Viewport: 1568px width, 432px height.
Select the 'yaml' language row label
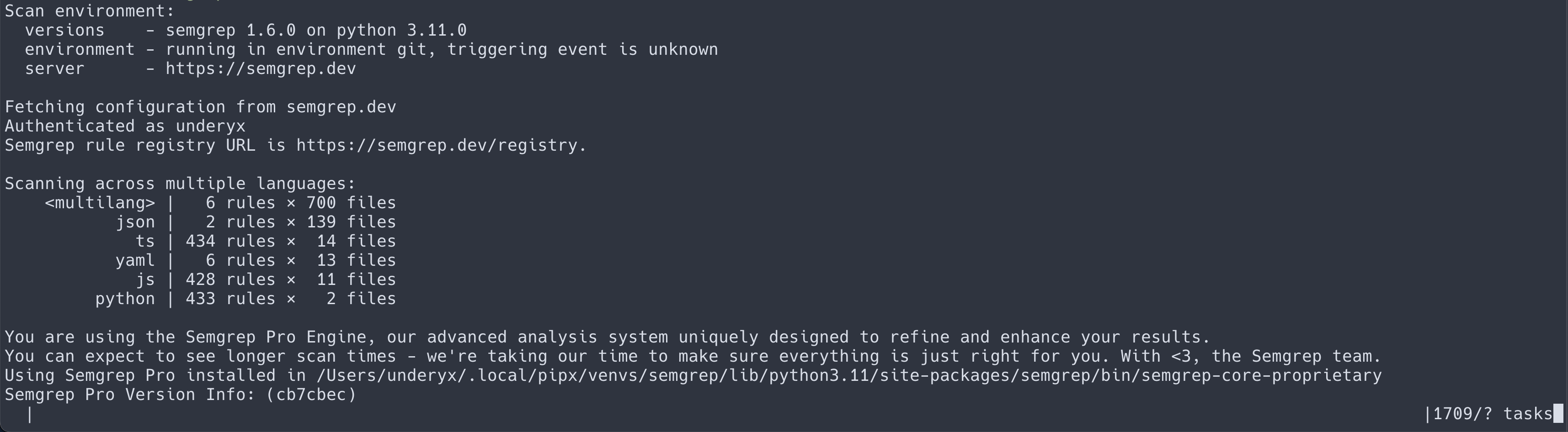(x=135, y=260)
